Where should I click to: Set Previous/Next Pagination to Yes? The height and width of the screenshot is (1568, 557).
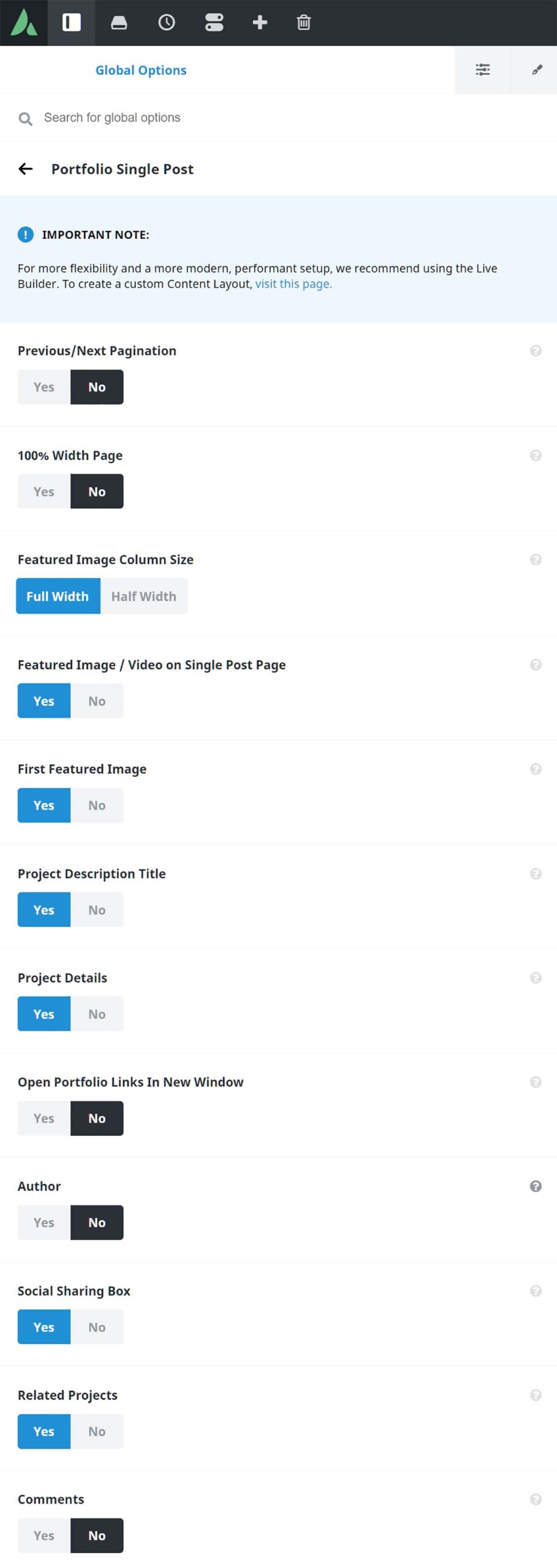(44, 387)
